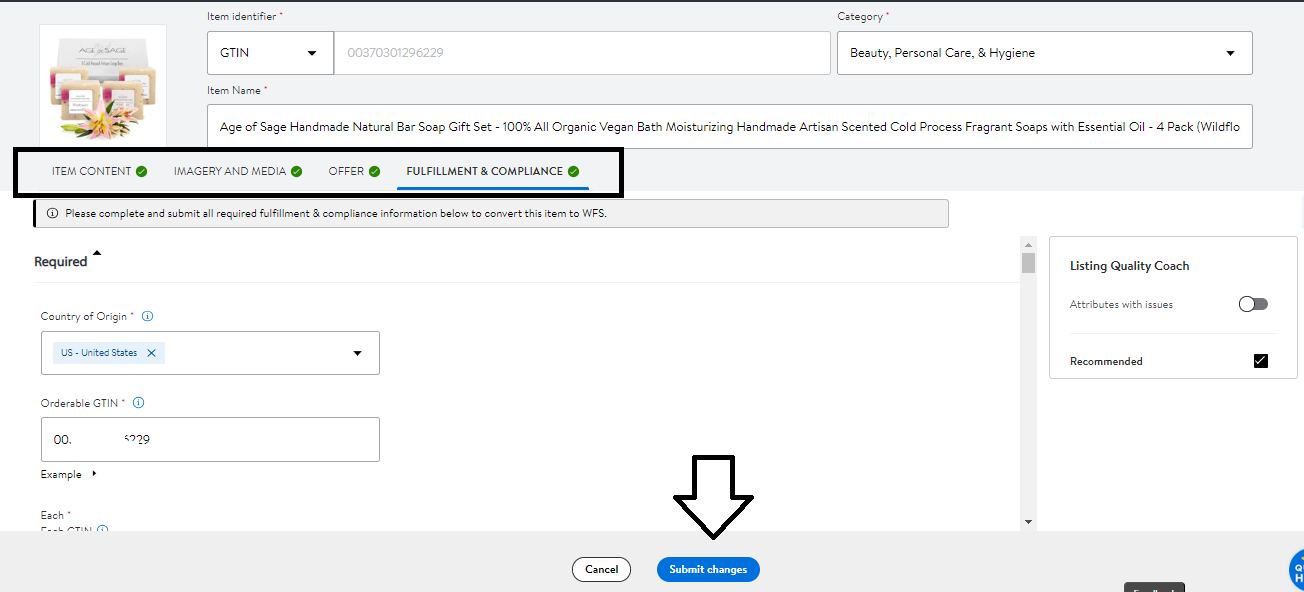This screenshot has height=592, width=1304.
Task: Switch to the Imagery and Media tab
Action: click(237, 171)
